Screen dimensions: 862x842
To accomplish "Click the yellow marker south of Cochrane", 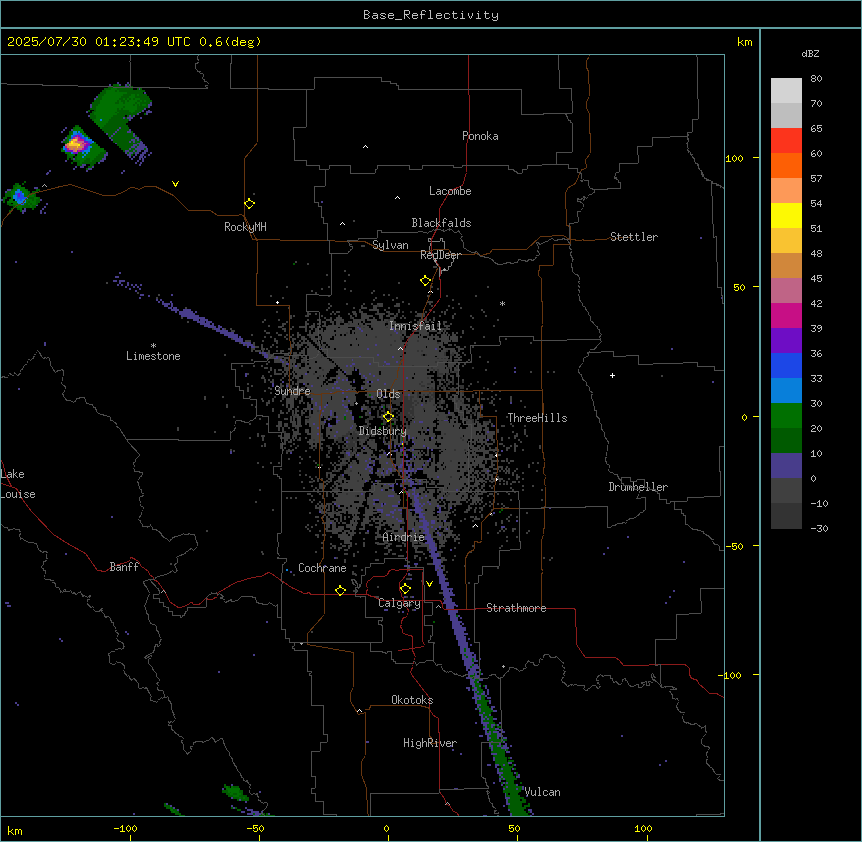I will 340,590.
